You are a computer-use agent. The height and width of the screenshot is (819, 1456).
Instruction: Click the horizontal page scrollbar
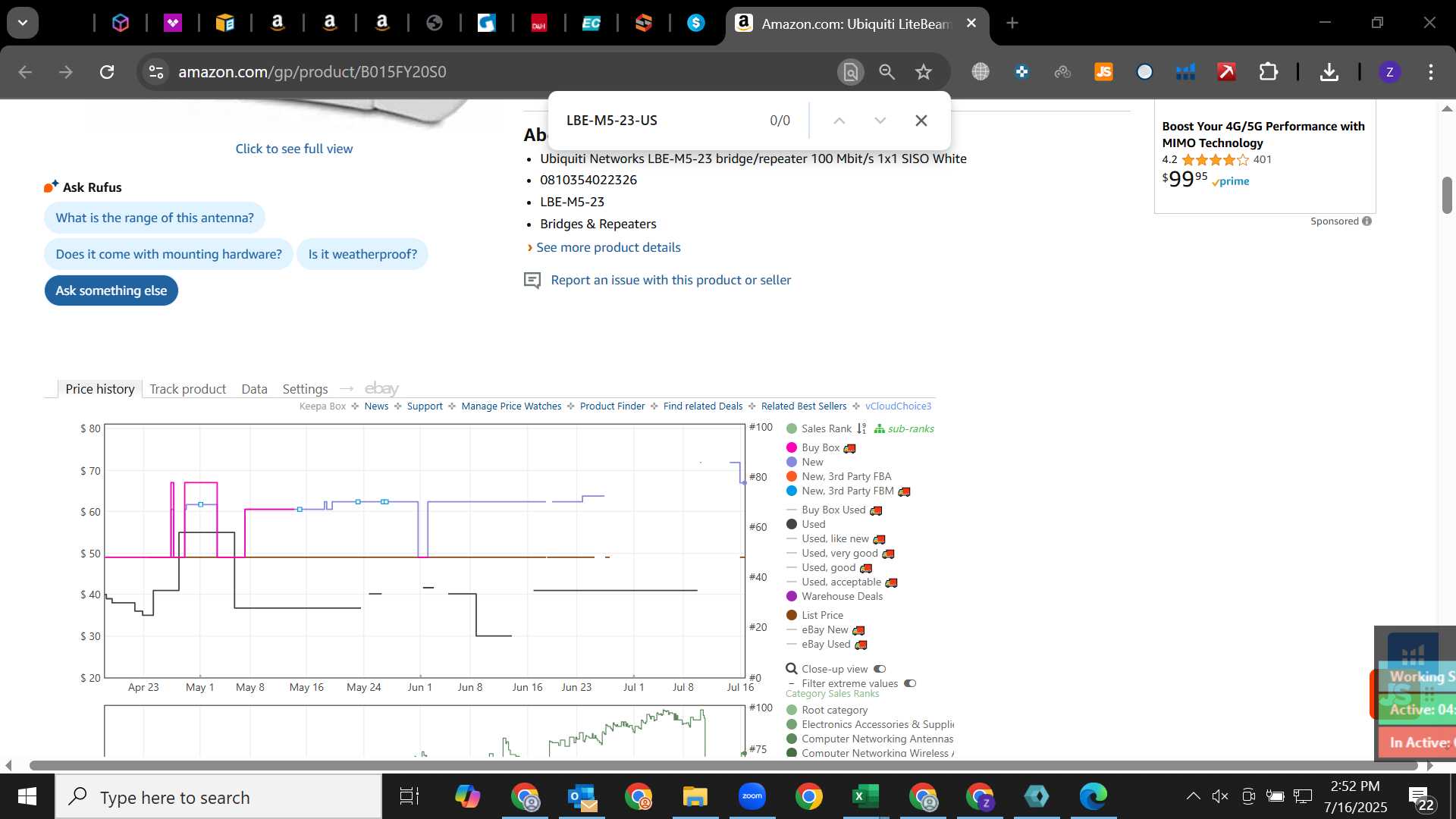click(723, 765)
